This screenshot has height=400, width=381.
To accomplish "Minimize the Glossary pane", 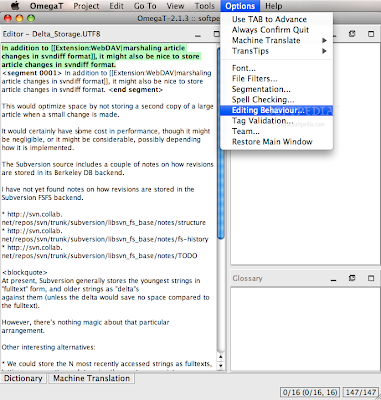I will coord(333,279).
